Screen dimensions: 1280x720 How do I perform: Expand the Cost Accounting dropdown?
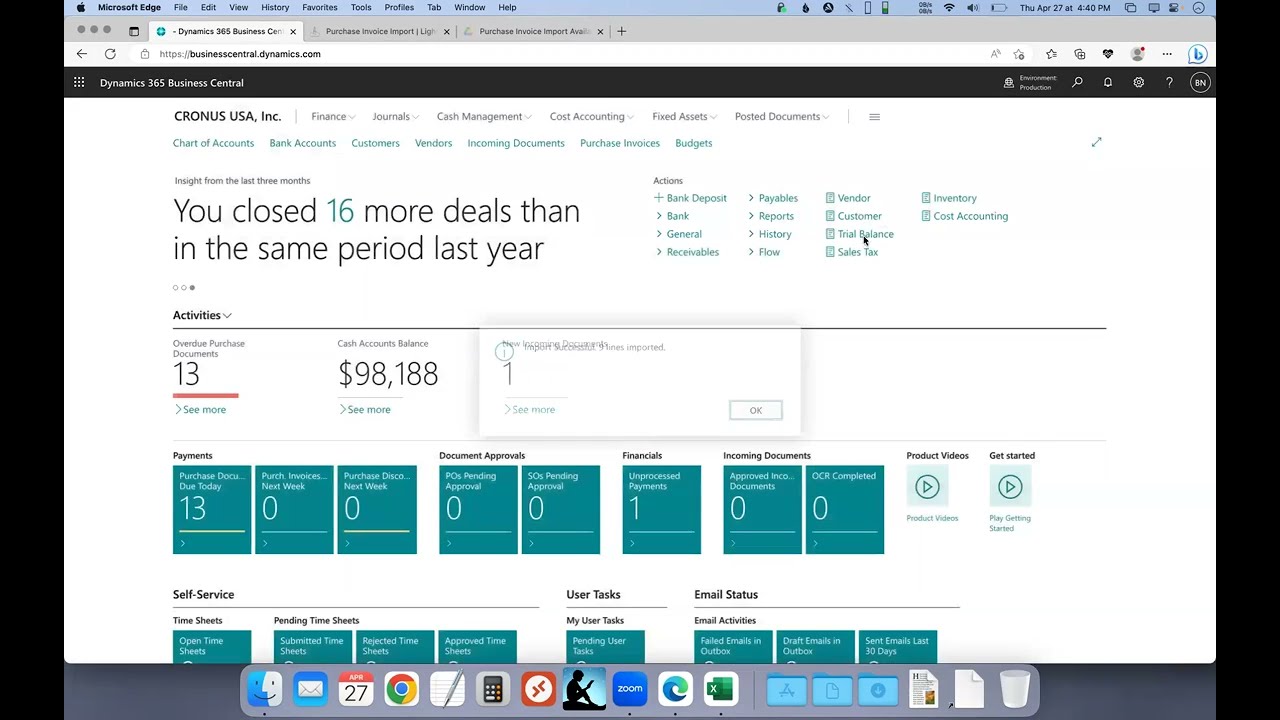591,117
